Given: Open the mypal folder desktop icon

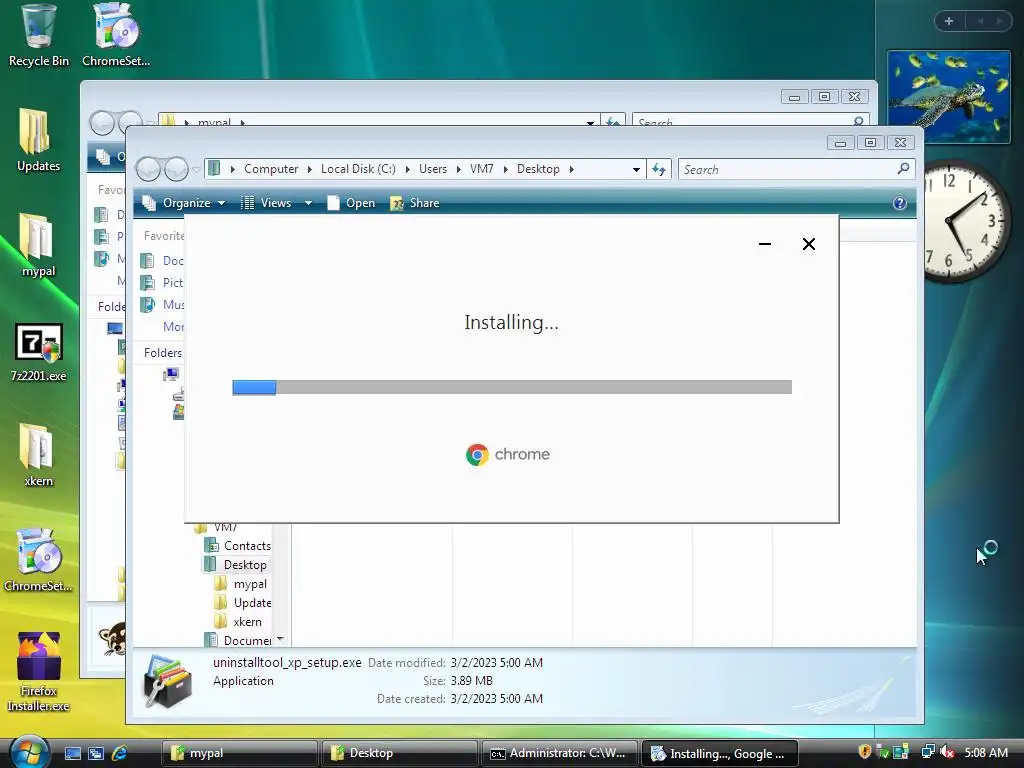Looking at the screenshot, I should pyautogui.click(x=38, y=246).
